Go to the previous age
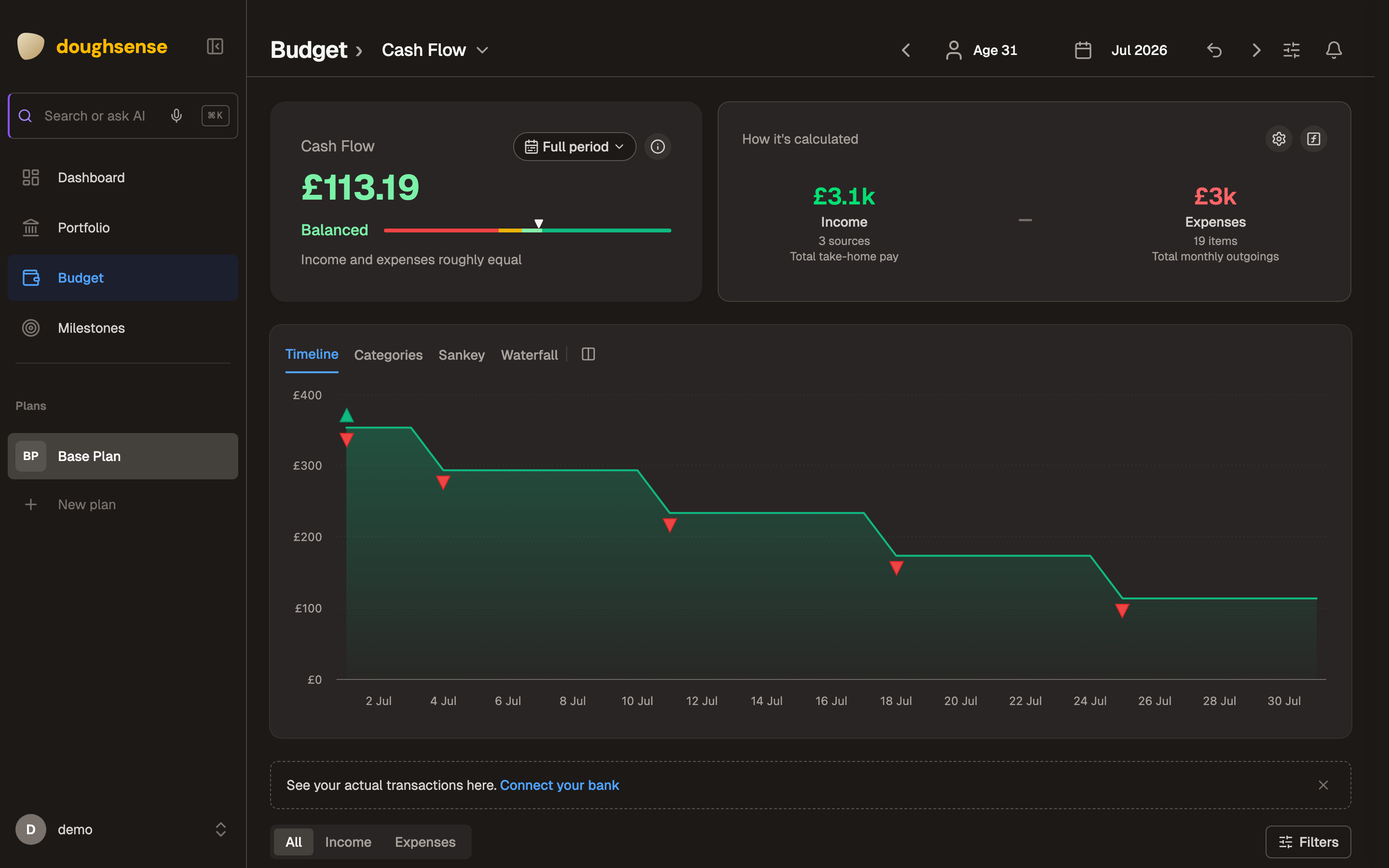 pyautogui.click(x=906, y=50)
